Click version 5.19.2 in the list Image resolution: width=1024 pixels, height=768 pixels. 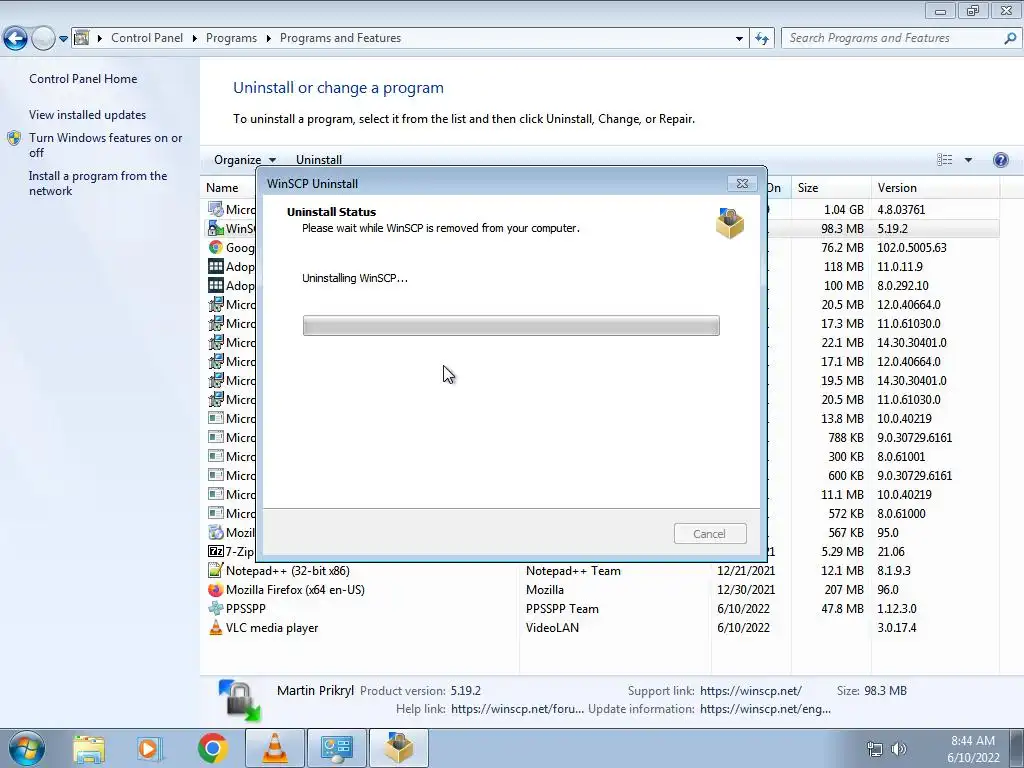click(x=893, y=229)
